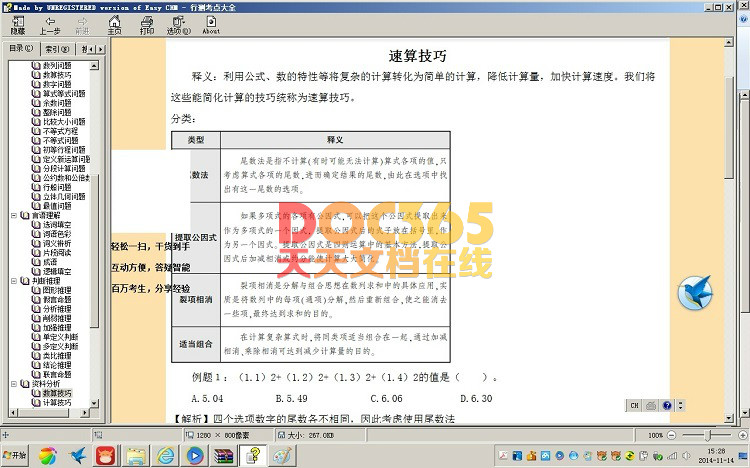Click the Print (打印) icon
This screenshot has height=468, width=750.
point(147,24)
